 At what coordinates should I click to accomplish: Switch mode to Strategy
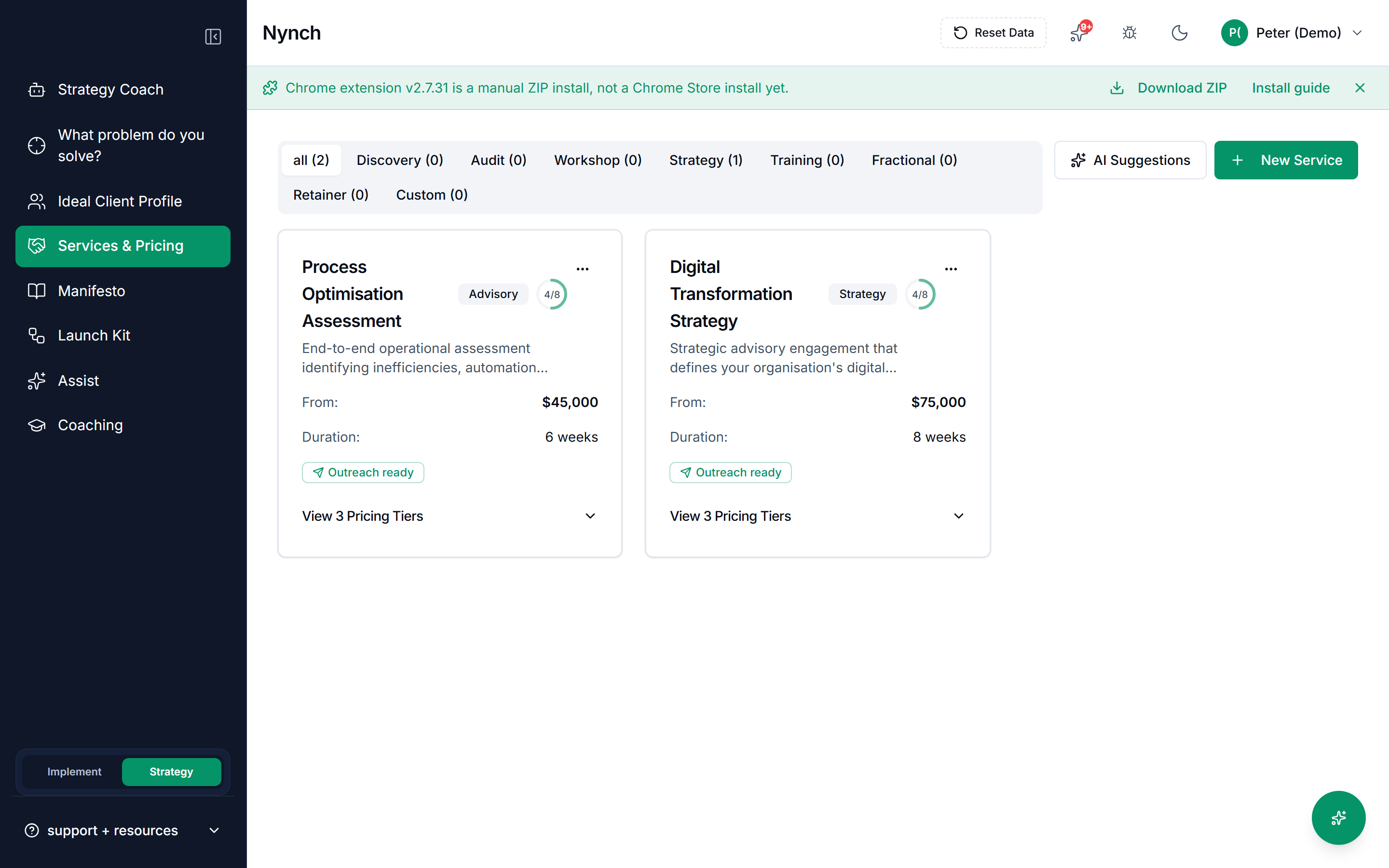coord(171,772)
